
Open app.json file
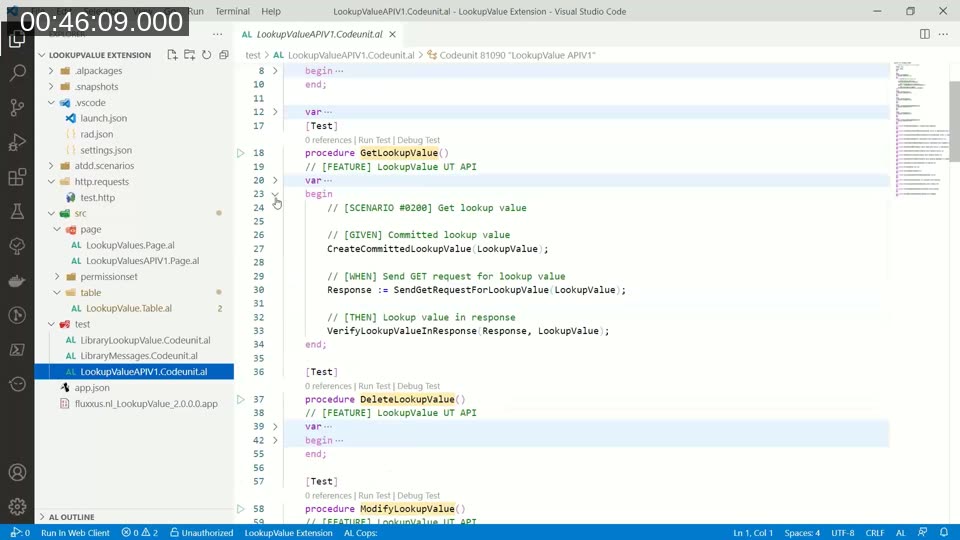tap(92, 388)
